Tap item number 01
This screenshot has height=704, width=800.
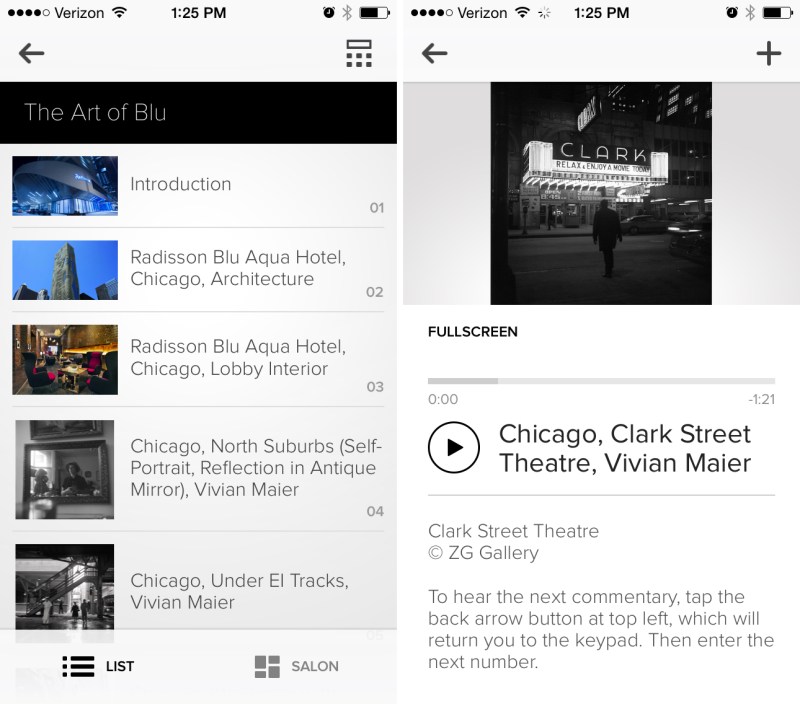point(377,208)
